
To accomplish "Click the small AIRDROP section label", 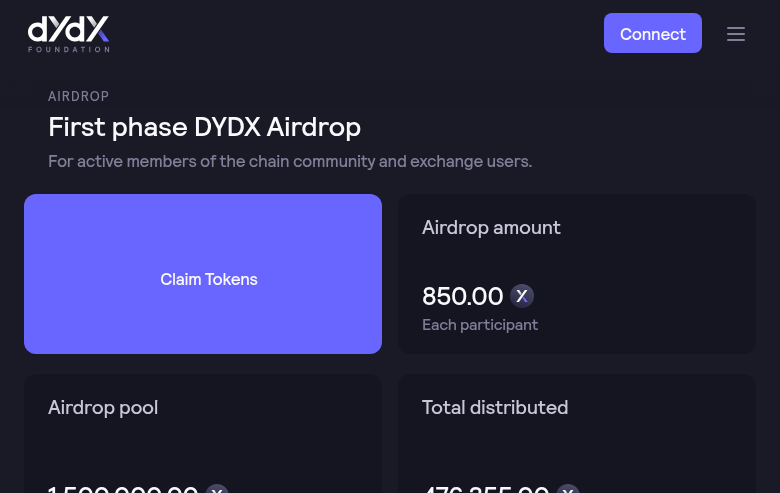I will (78, 96).
